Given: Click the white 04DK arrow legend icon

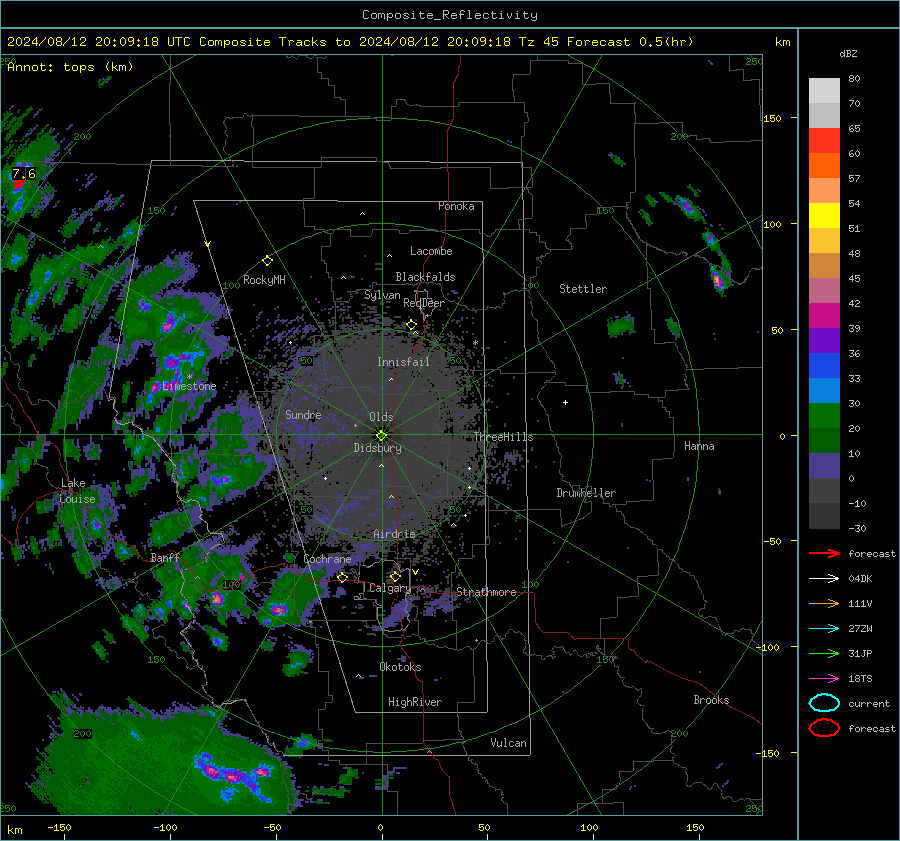Looking at the screenshot, I should [824, 578].
